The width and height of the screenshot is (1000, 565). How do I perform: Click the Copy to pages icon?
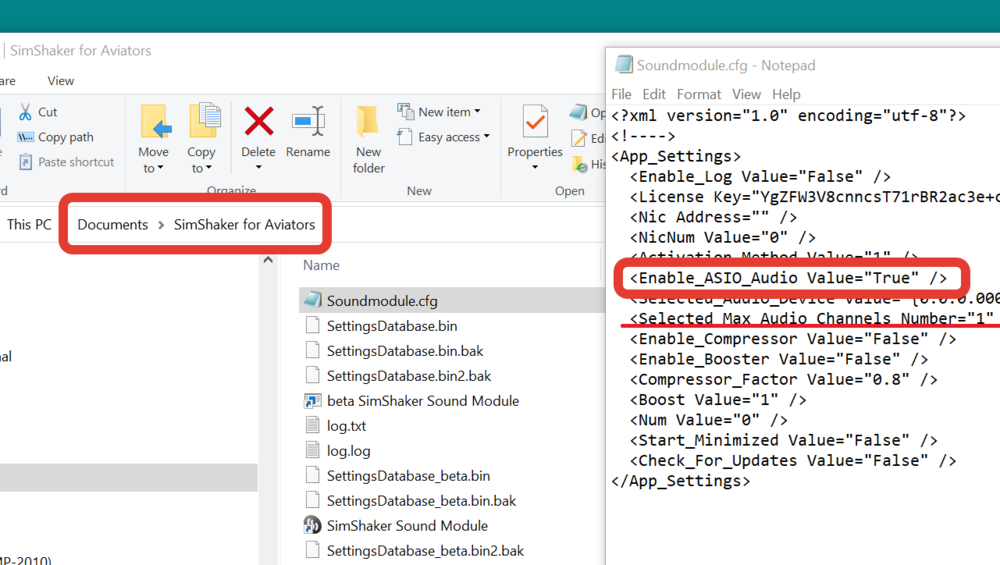(204, 121)
